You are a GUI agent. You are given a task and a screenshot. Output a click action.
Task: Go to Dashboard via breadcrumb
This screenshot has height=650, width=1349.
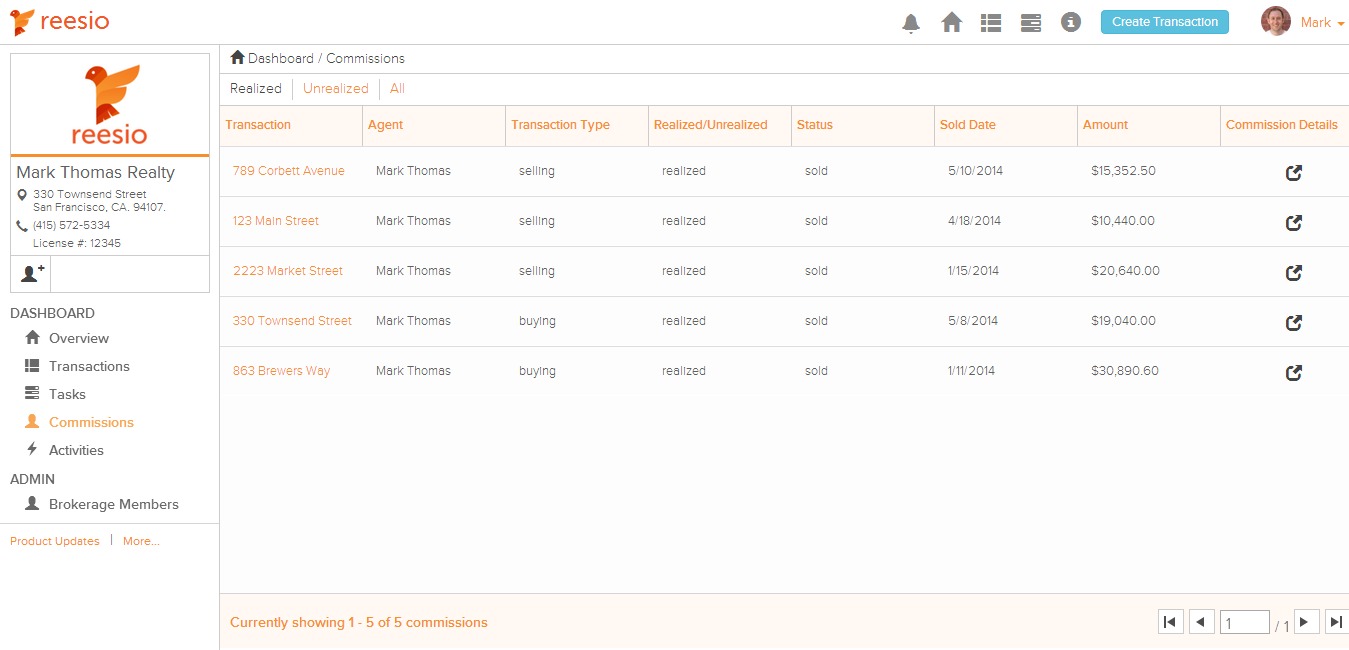(281, 59)
